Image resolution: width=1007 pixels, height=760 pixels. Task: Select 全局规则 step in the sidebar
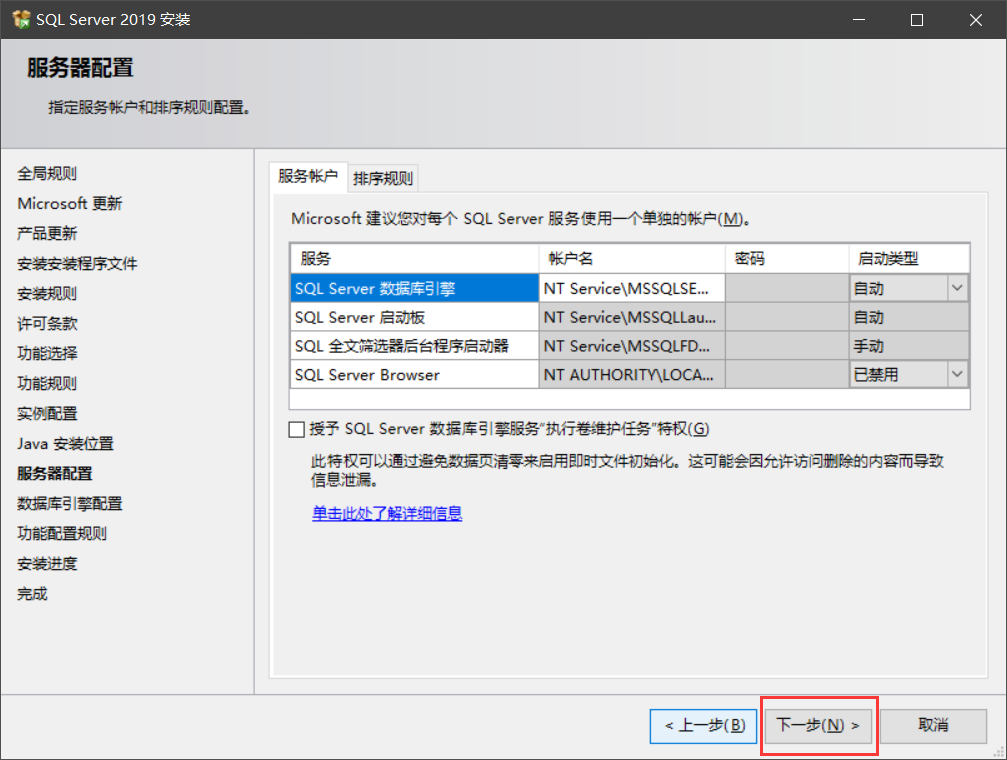(x=47, y=173)
